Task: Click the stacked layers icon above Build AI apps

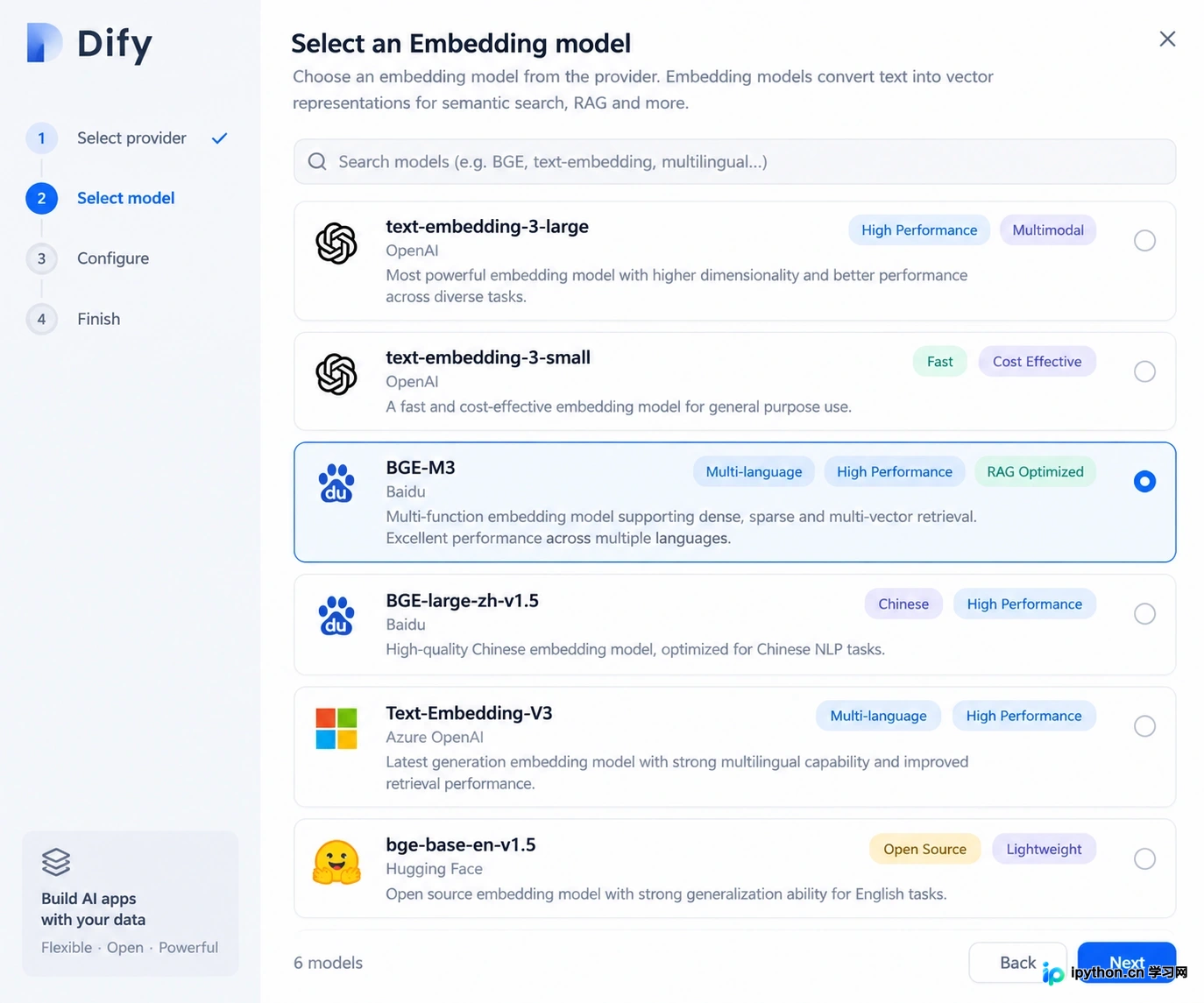Action: (x=56, y=862)
